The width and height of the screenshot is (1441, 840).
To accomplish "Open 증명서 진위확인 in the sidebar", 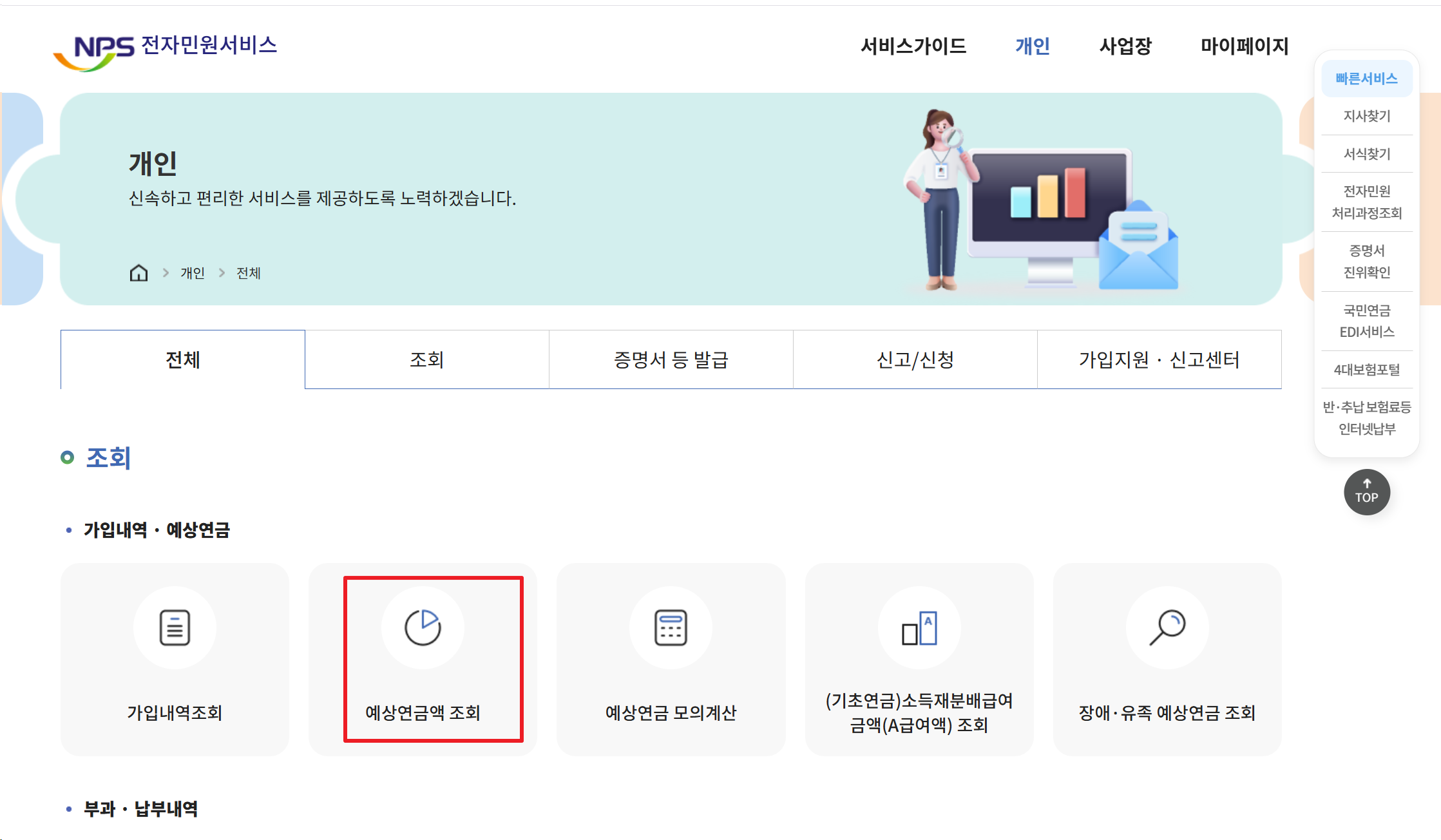I will click(1367, 261).
